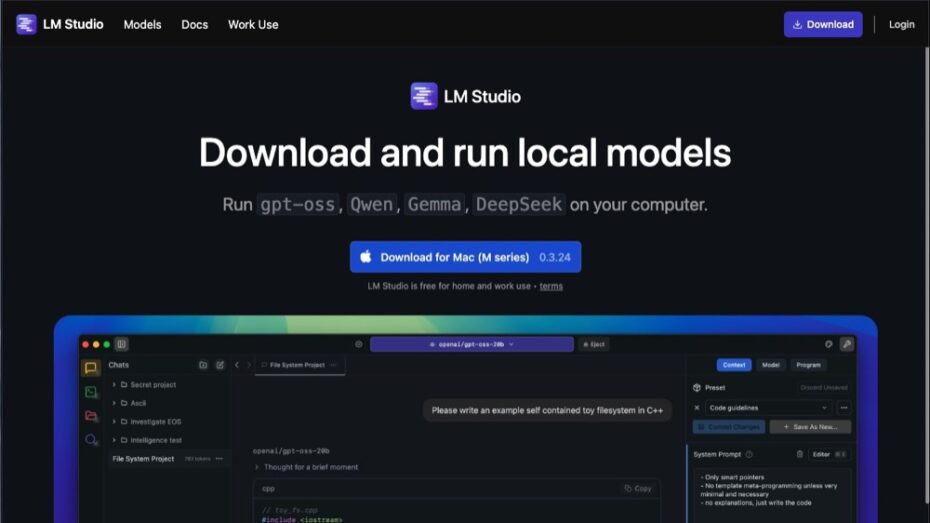930x523 pixels.
Task: Open the System Prompt Editor button
Action: (829, 454)
